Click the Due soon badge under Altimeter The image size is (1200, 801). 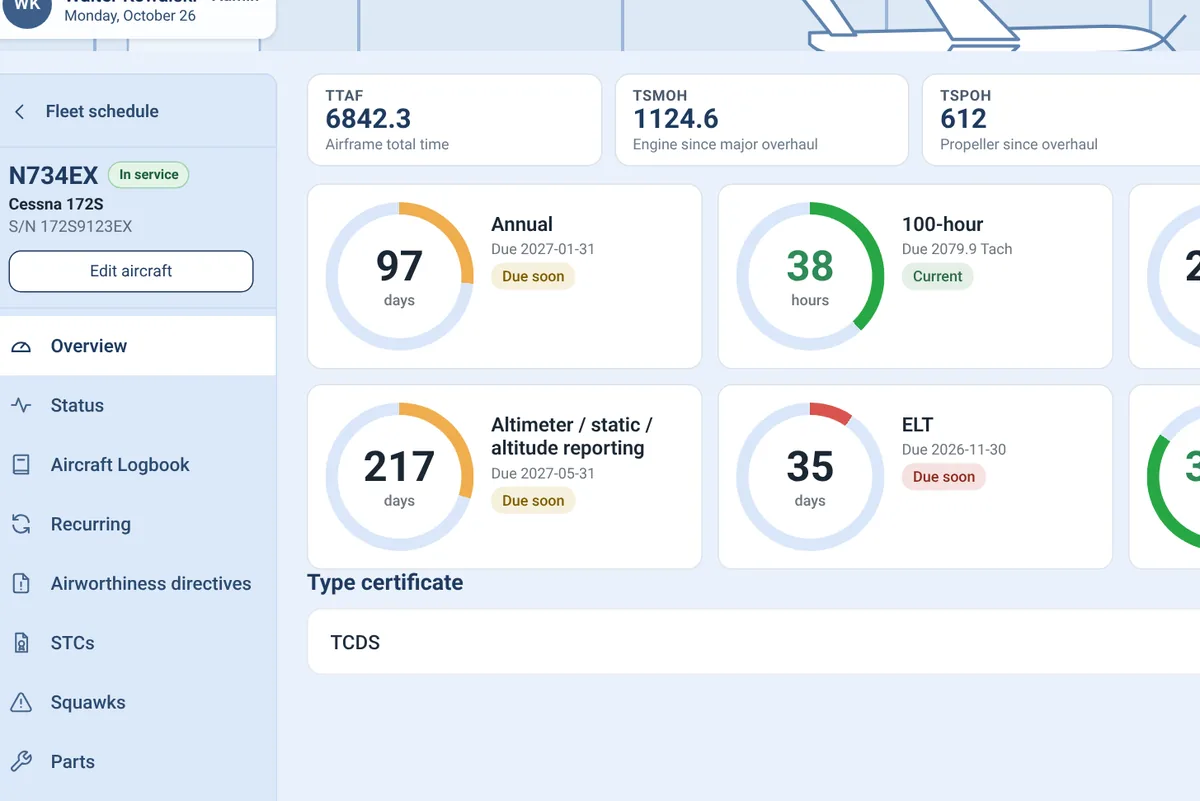tap(533, 501)
